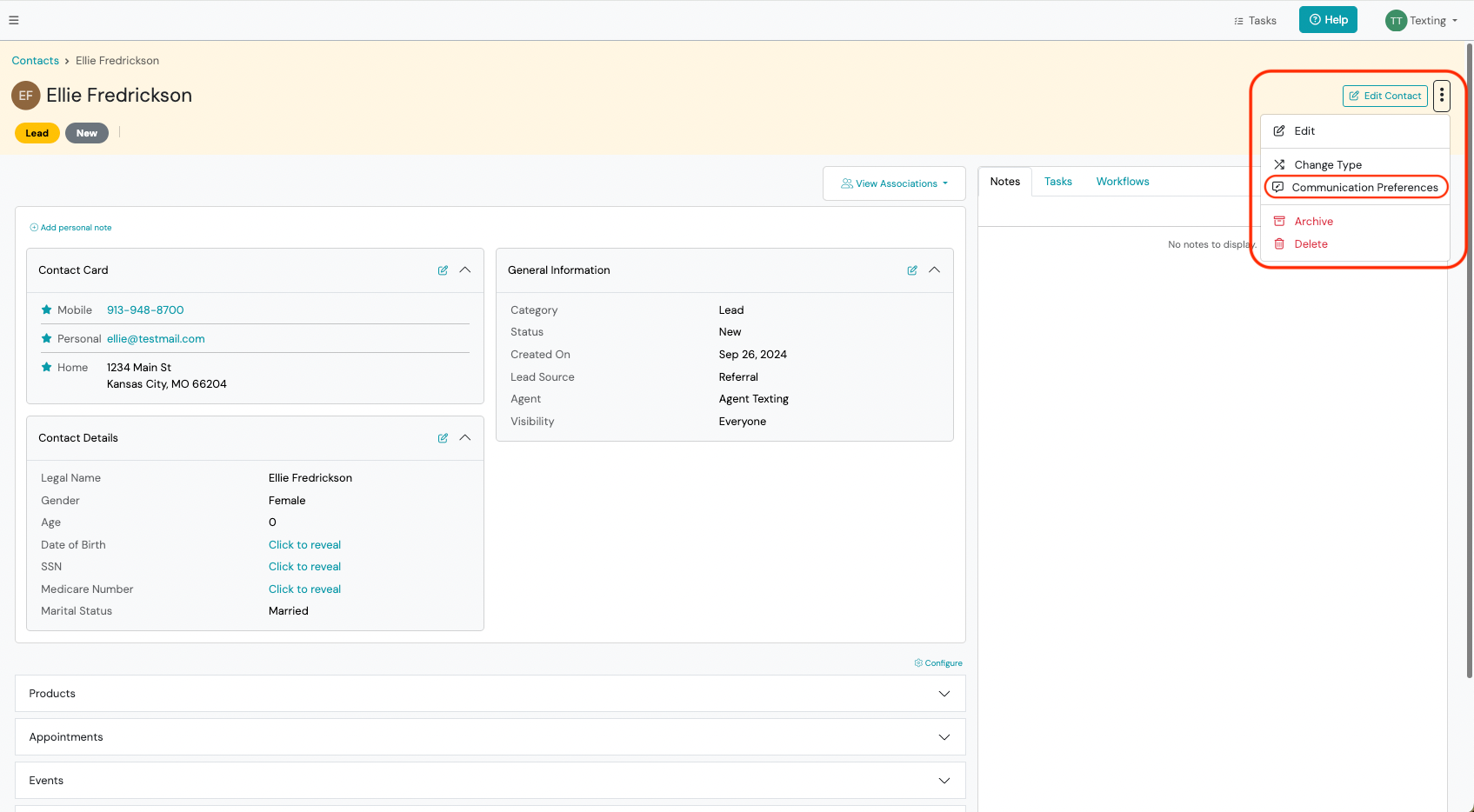Click the mobile number 913-948-8700
Viewport: 1474px width, 812px height.
tap(145, 309)
